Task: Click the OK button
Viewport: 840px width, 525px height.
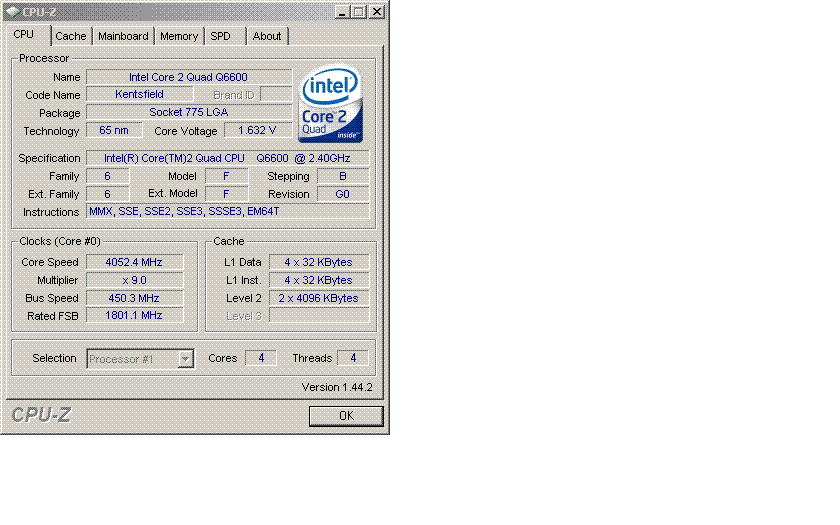Action: coord(346,416)
